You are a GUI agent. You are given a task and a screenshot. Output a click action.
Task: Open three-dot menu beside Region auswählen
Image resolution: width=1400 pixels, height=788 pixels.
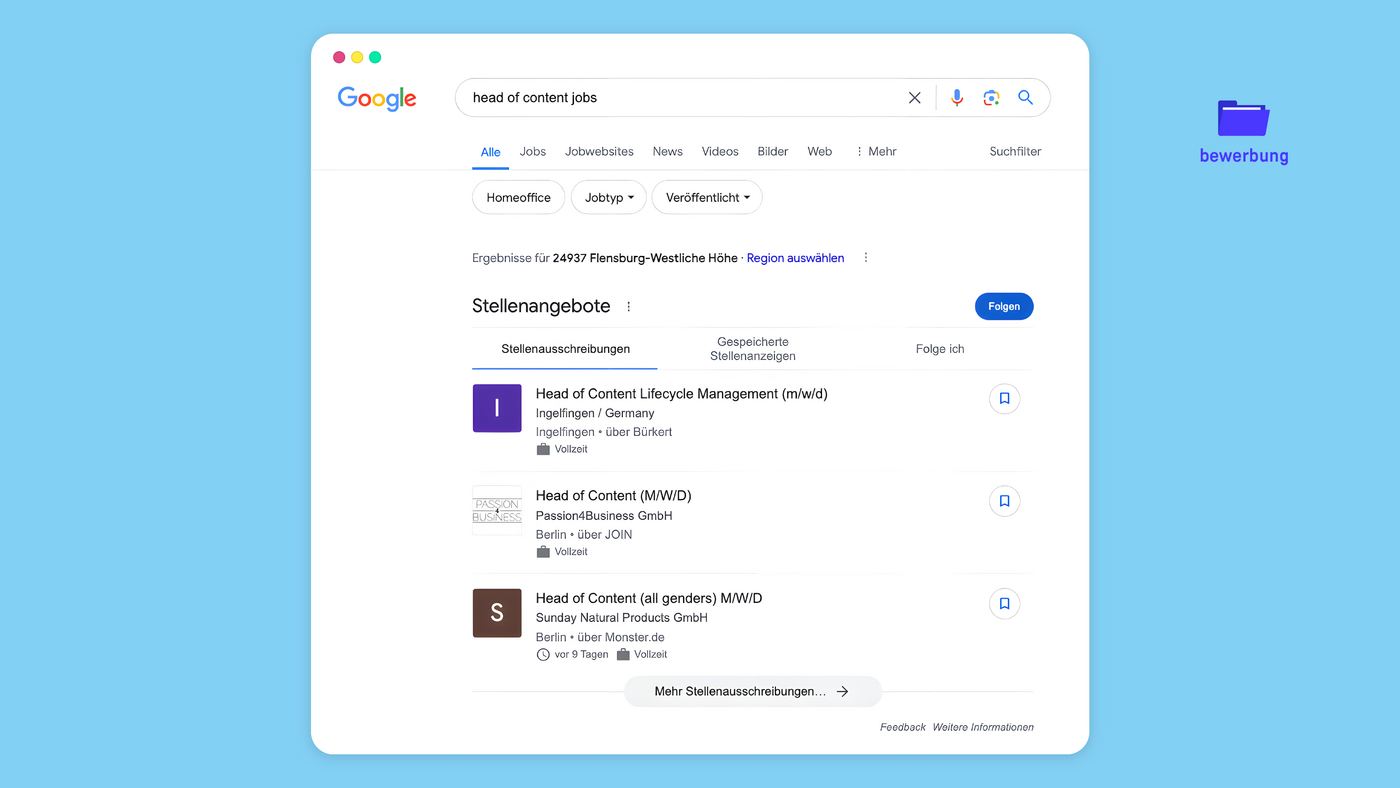click(866, 258)
